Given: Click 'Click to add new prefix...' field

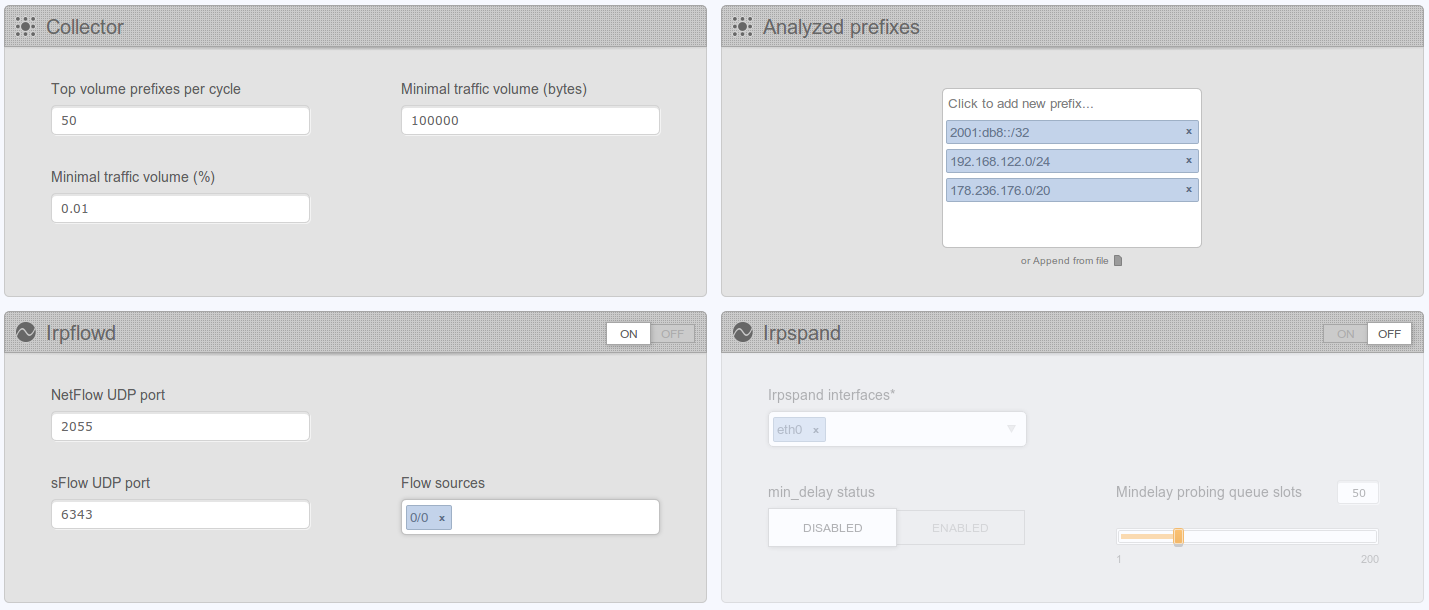Looking at the screenshot, I should [1070, 104].
